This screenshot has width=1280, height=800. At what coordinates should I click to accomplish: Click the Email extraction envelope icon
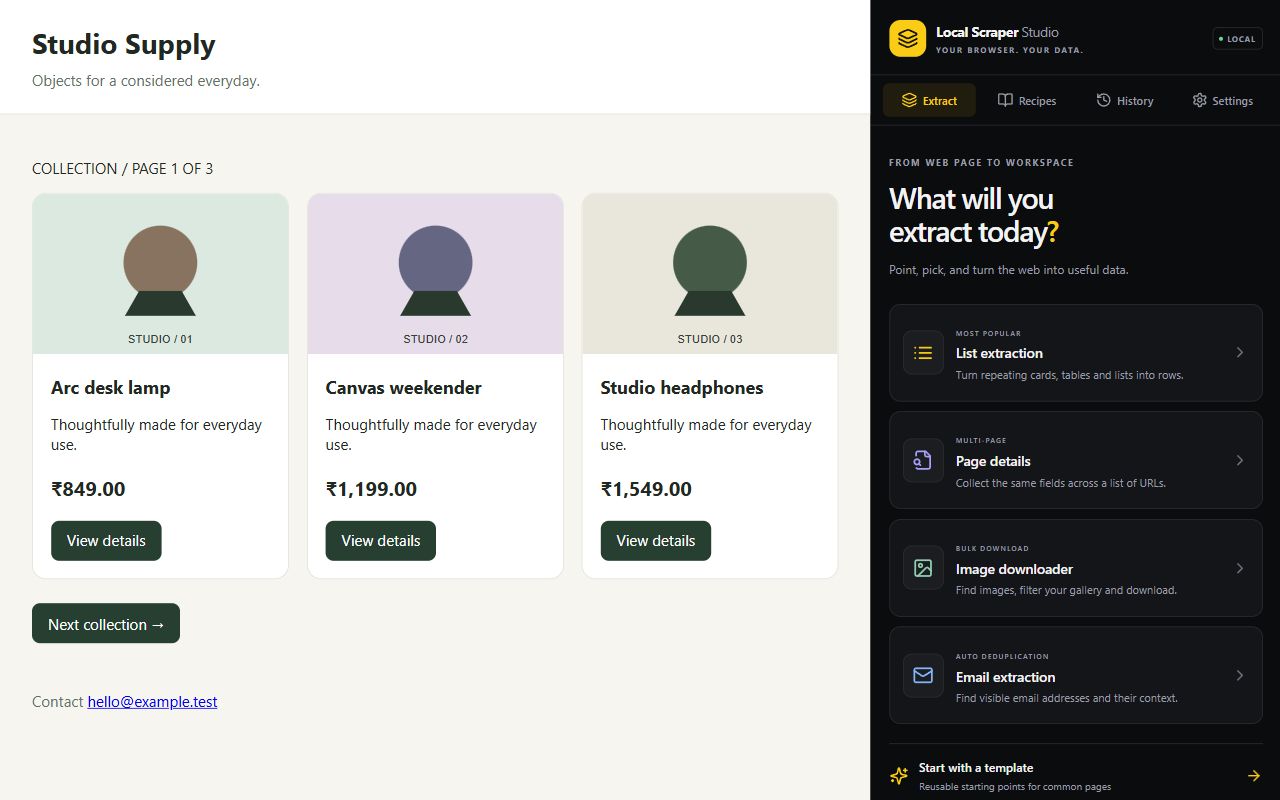coord(923,675)
